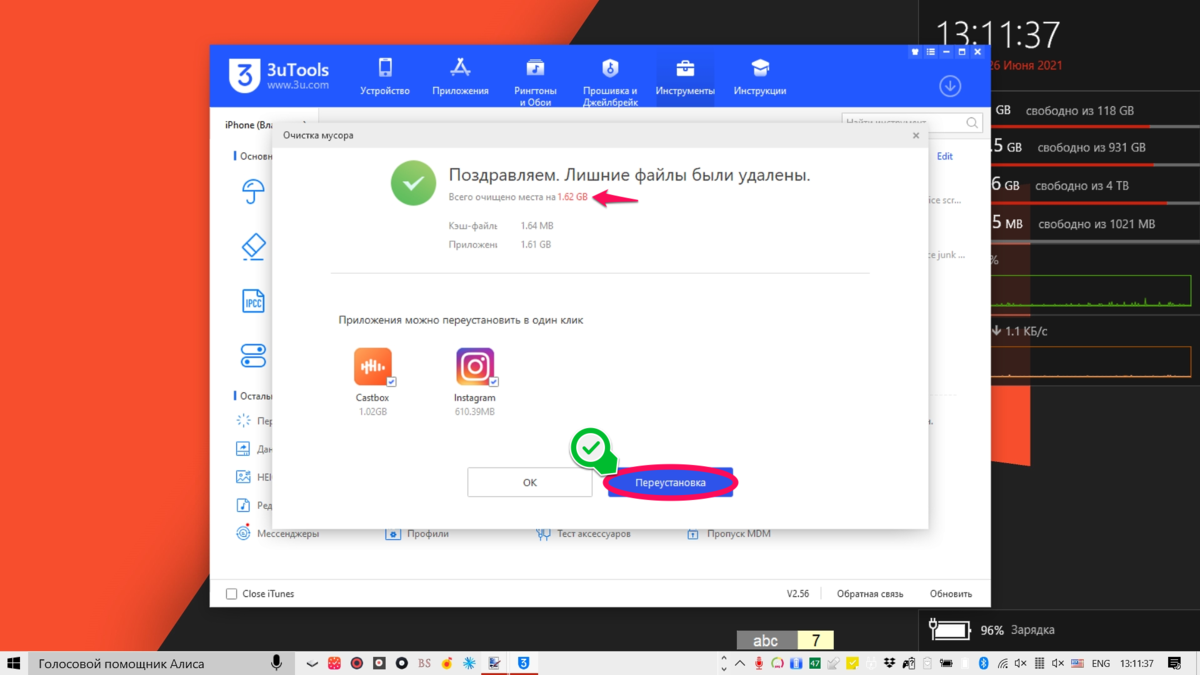Expand the hidden tray icons chevron

coord(740,663)
